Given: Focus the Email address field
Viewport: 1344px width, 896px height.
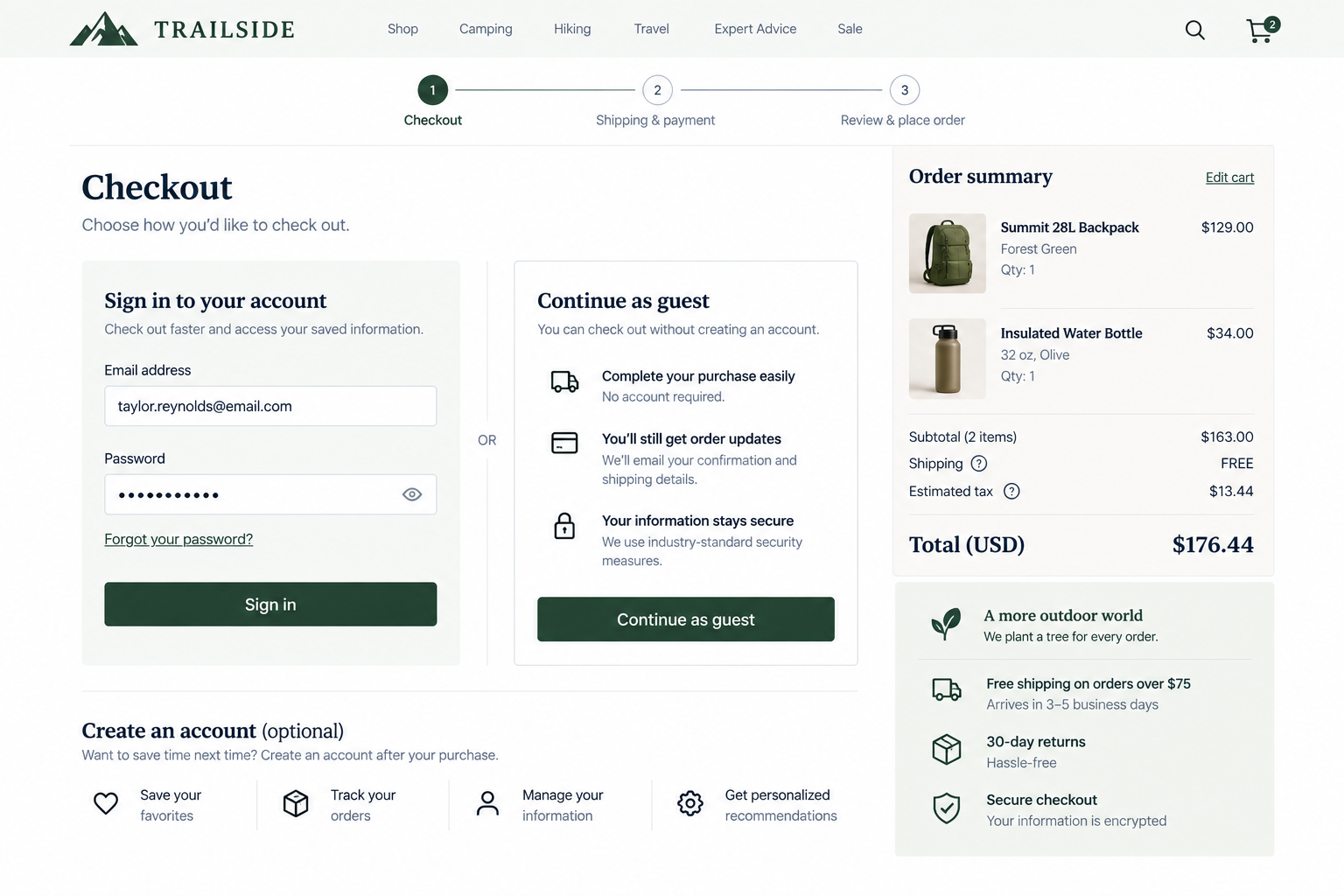Looking at the screenshot, I should click(x=270, y=406).
